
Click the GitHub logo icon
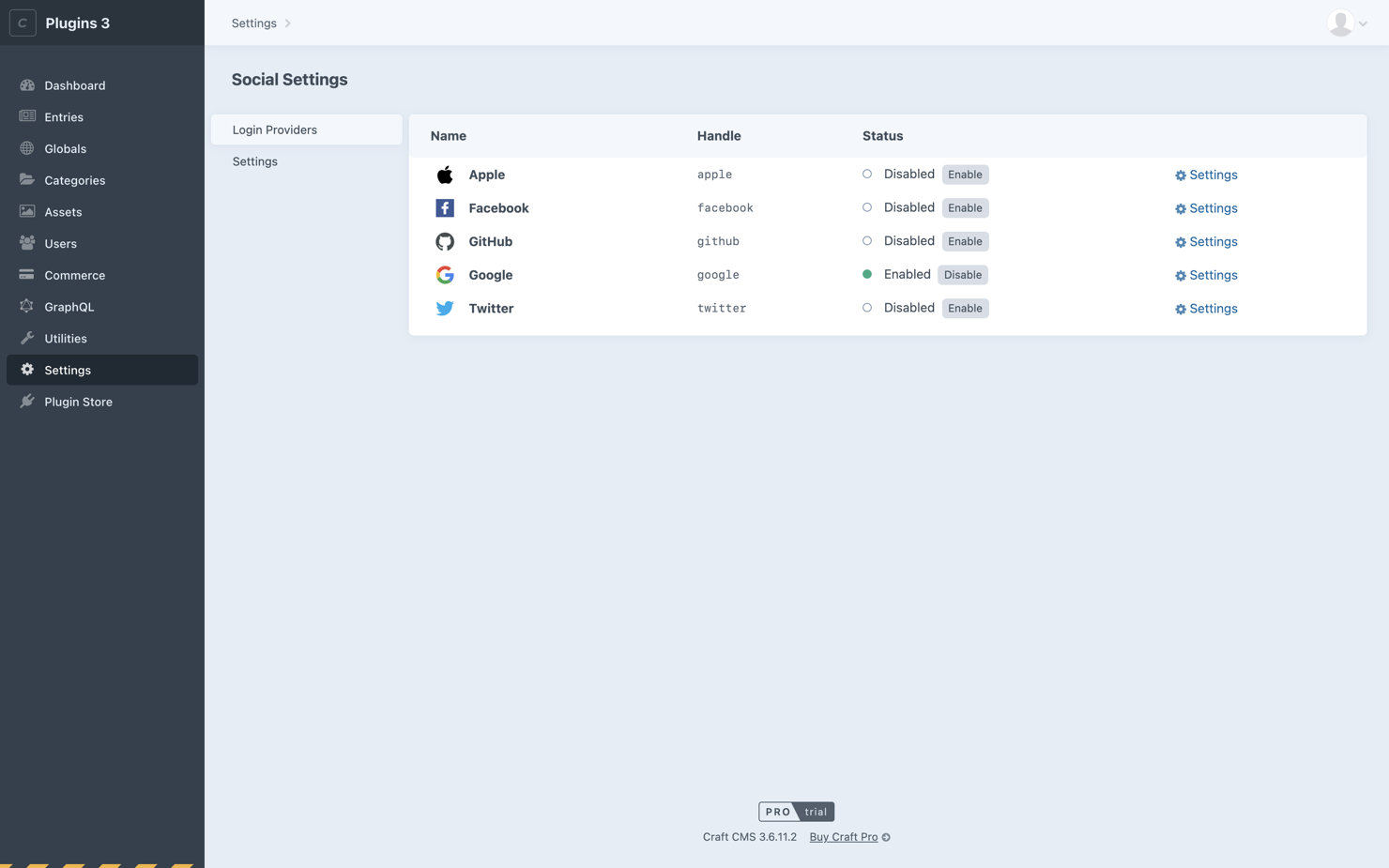(445, 241)
